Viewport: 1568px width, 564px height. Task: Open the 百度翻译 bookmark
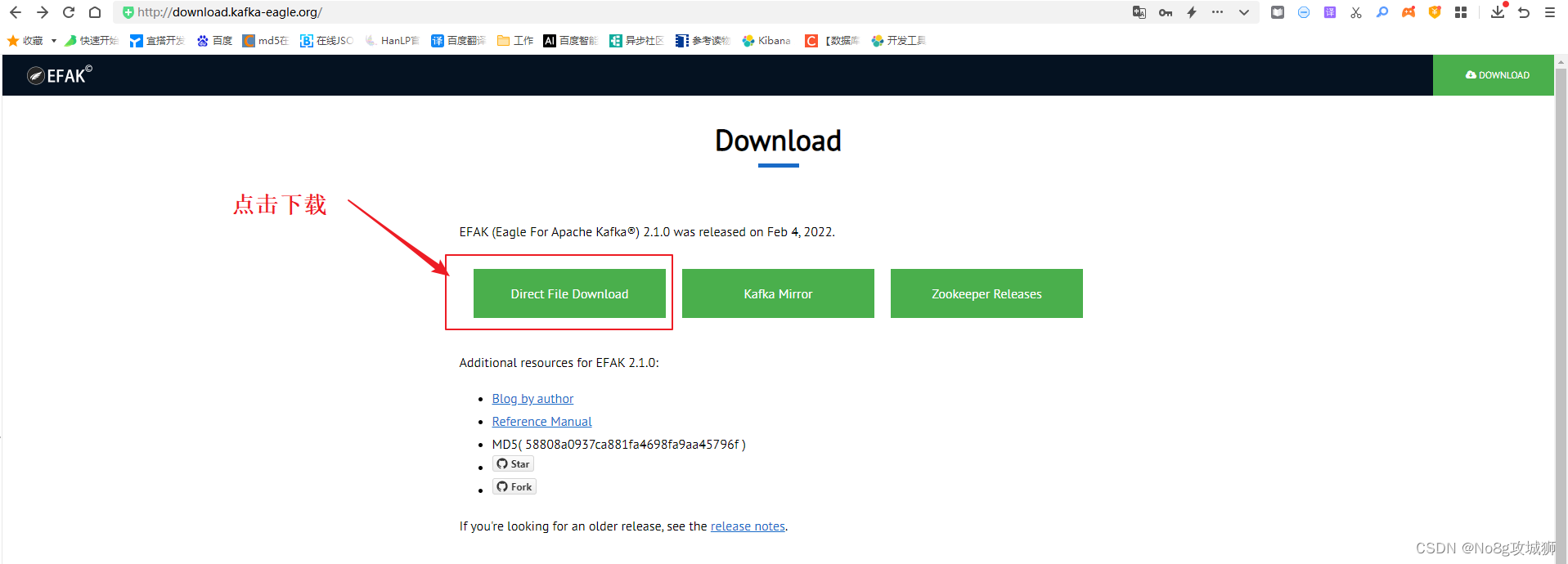coord(459,41)
